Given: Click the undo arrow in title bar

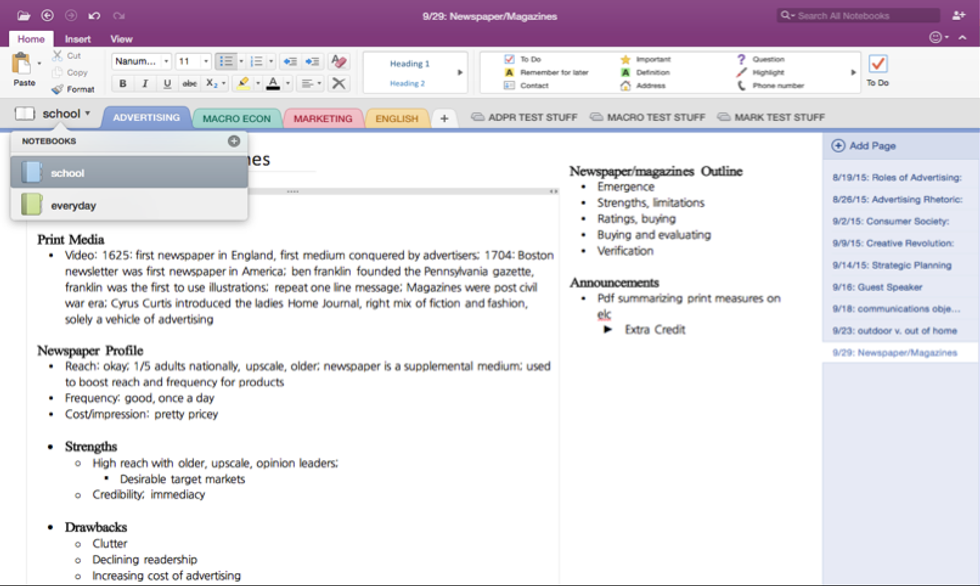Looking at the screenshot, I should click(94, 15).
